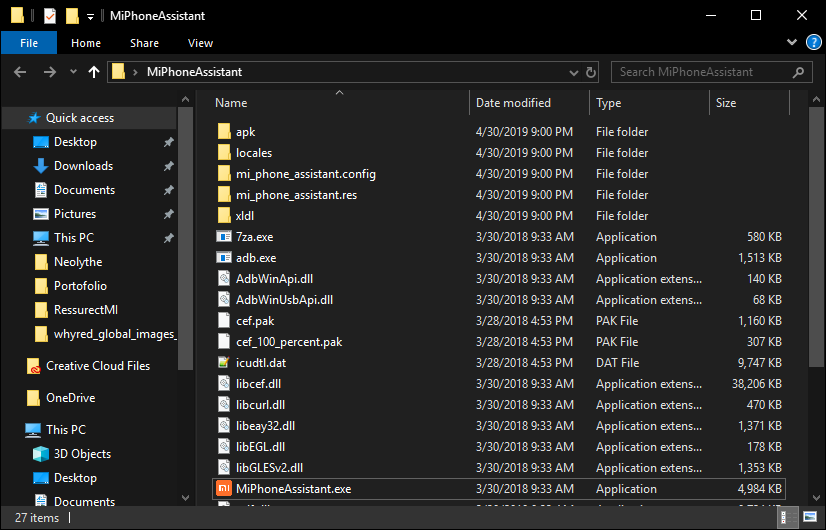826x530 pixels.
Task: Go back with the Back arrow
Action: [20, 72]
